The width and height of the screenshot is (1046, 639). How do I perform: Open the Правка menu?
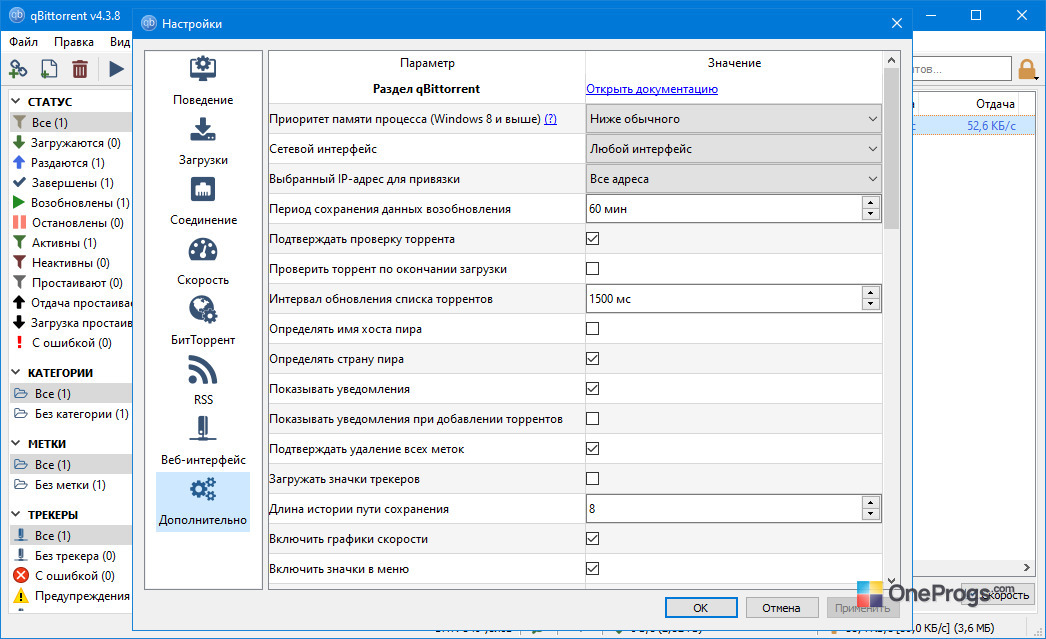pyautogui.click(x=73, y=41)
